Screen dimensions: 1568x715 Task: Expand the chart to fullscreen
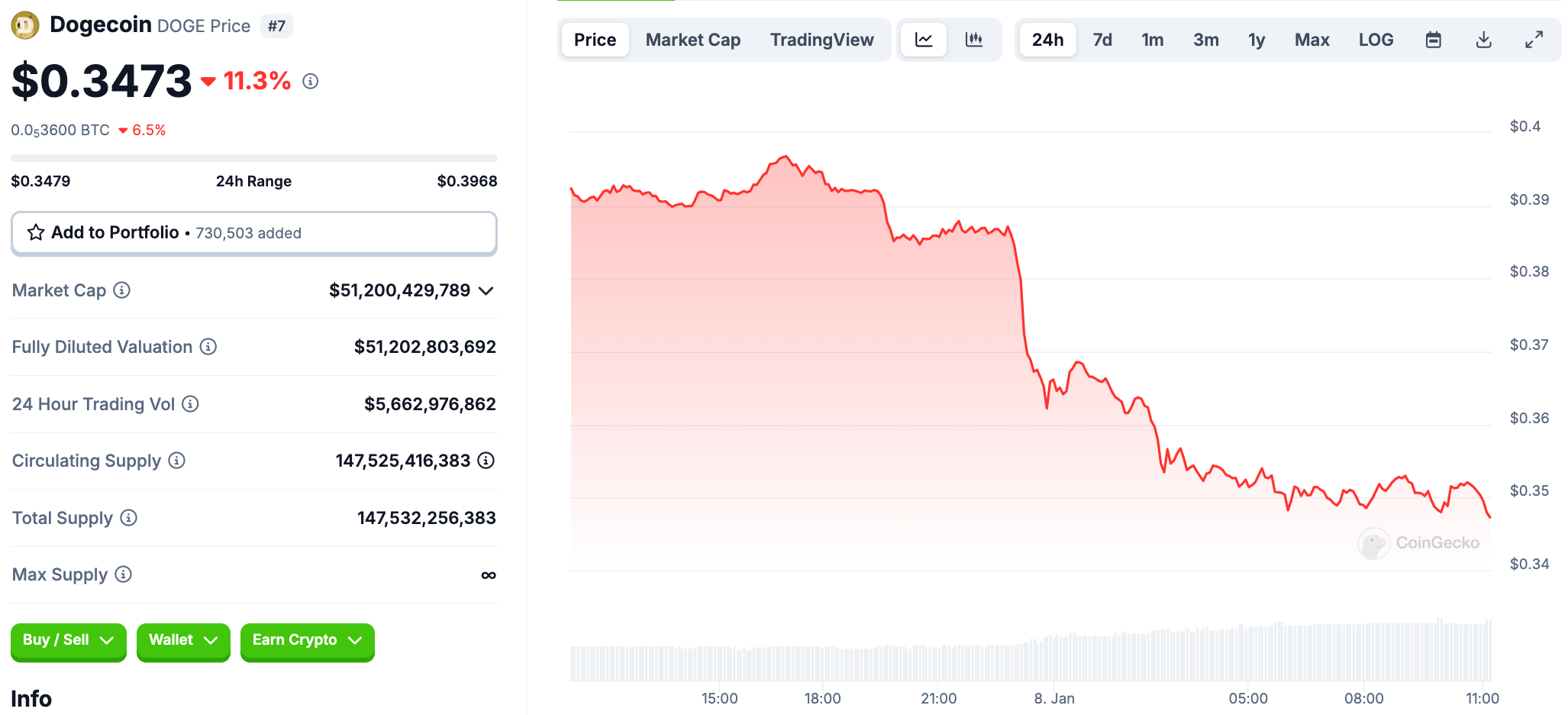coord(1534,40)
